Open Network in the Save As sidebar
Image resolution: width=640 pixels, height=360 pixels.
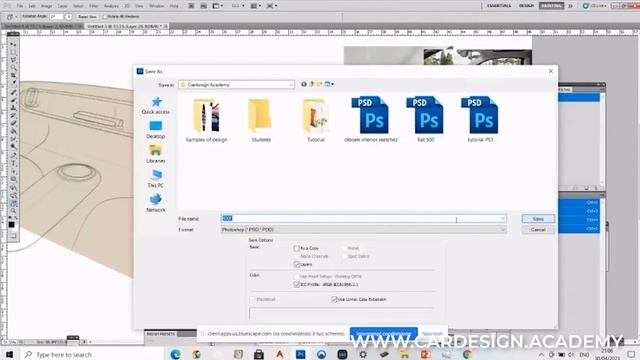coord(156,203)
